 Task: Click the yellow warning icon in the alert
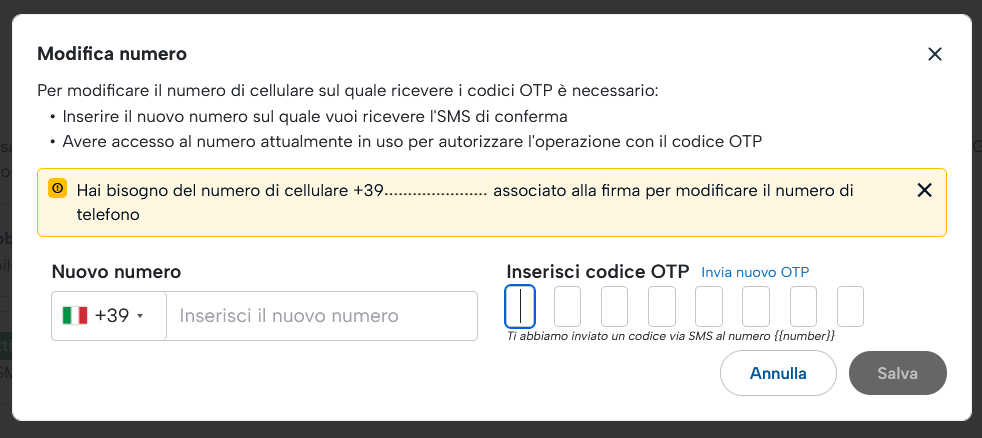click(x=57, y=189)
